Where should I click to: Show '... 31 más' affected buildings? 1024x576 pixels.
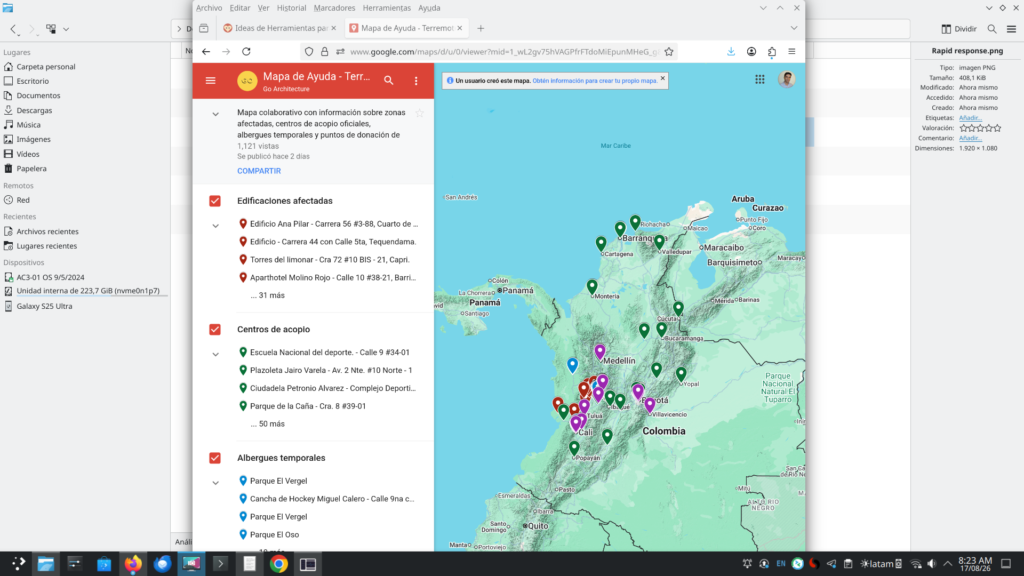click(268, 295)
